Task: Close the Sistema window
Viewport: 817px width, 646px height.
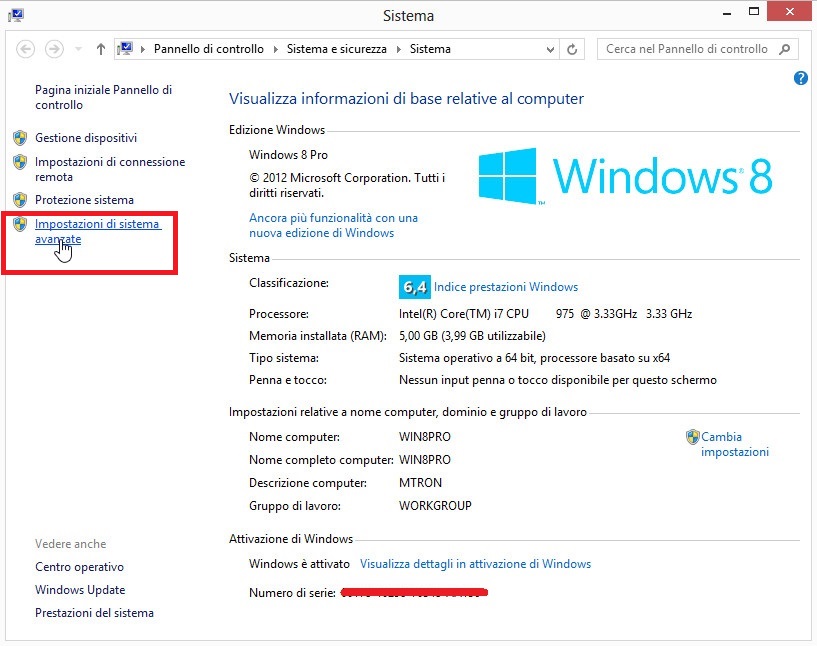Action: point(789,11)
